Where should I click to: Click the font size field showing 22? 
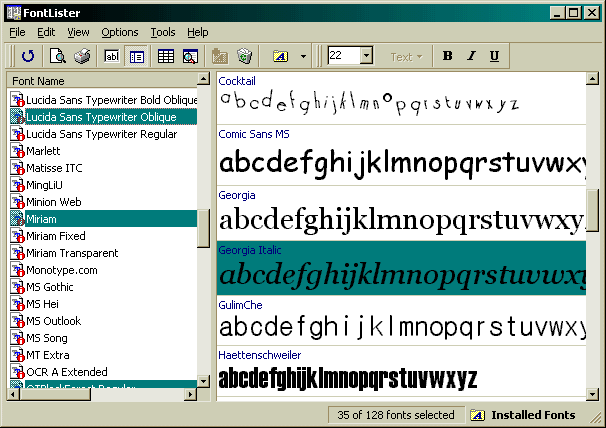[x=344, y=56]
